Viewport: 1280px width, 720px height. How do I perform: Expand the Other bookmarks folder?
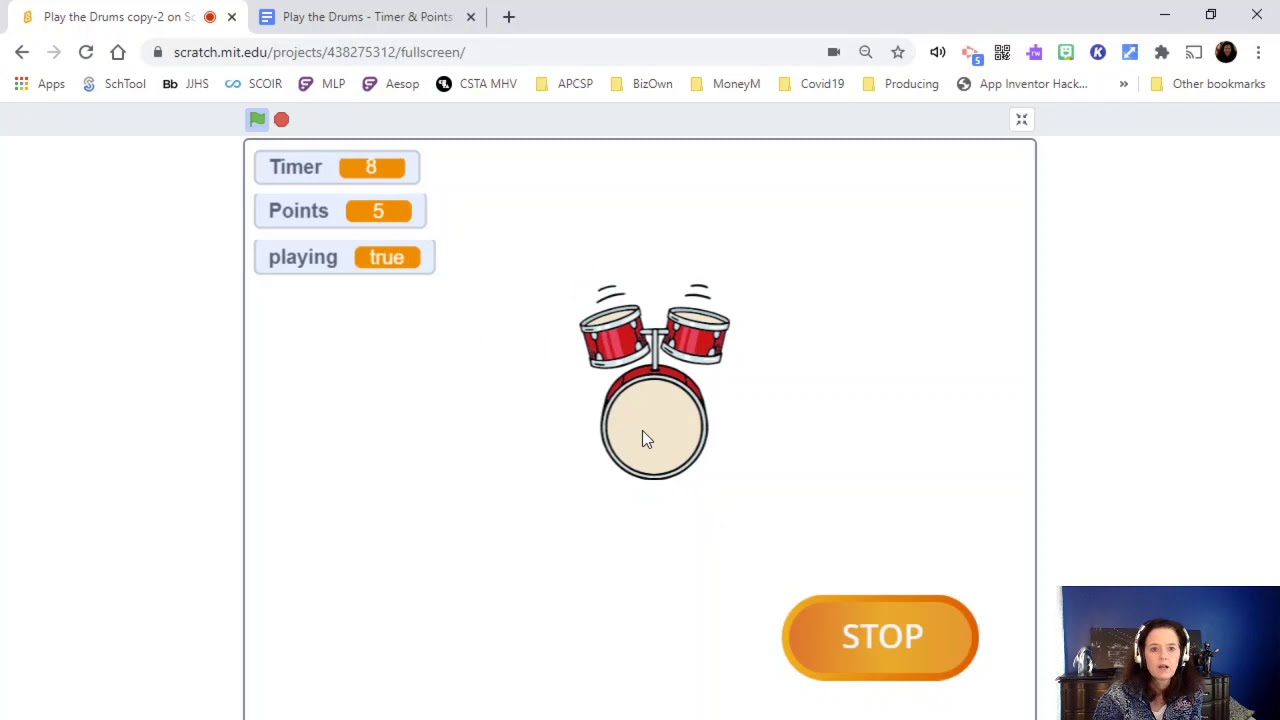tap(1208, 84)
